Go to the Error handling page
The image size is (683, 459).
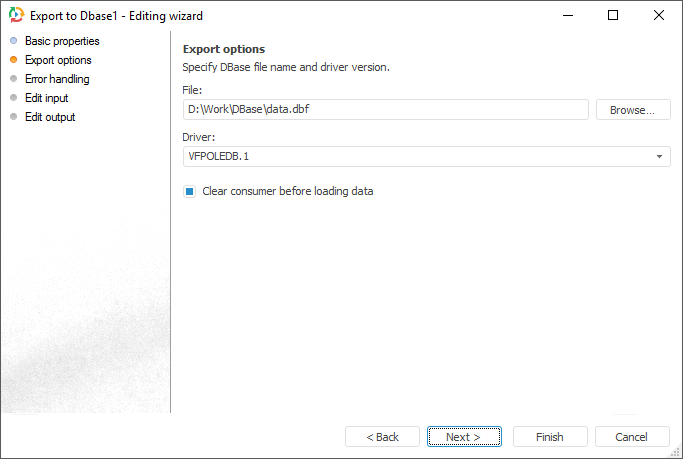click(57, 79)
